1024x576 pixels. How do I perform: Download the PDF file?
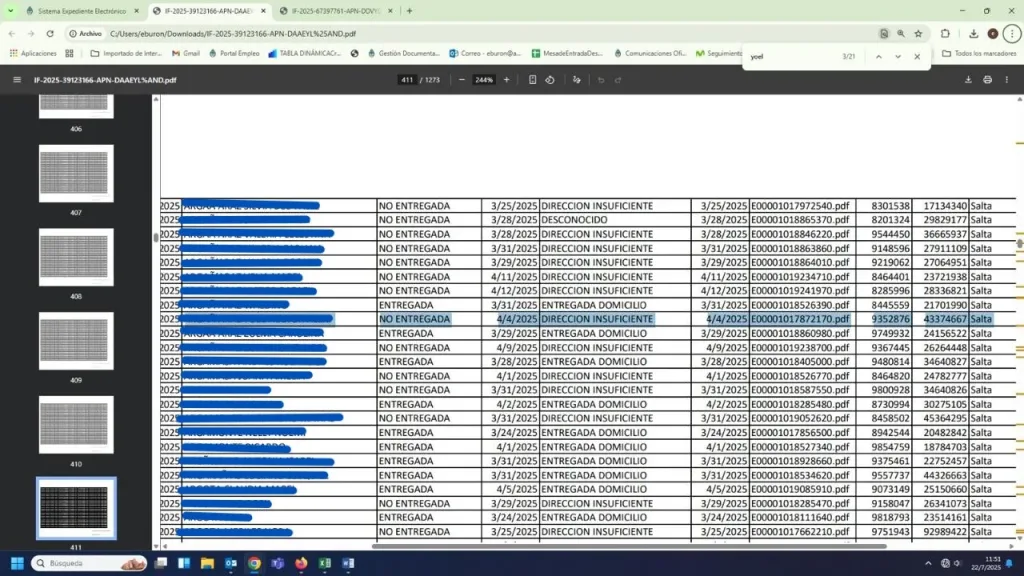click(968, 79)
